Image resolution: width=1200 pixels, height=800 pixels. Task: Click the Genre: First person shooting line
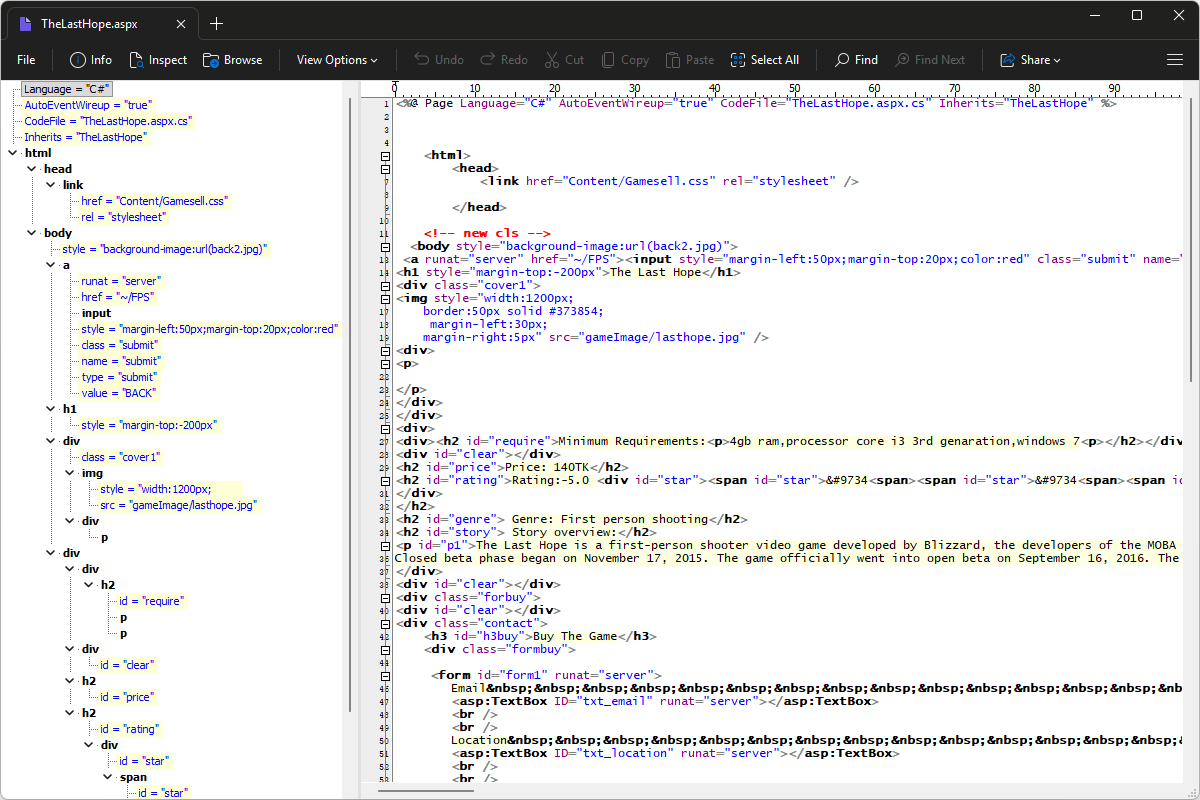[572, 519]
